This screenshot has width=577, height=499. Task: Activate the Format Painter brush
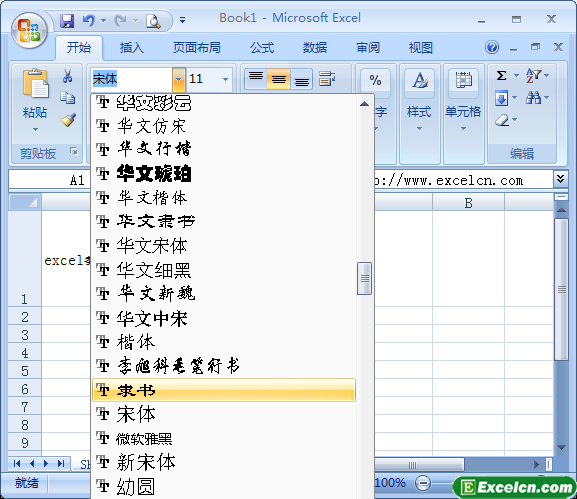(68, 120)
